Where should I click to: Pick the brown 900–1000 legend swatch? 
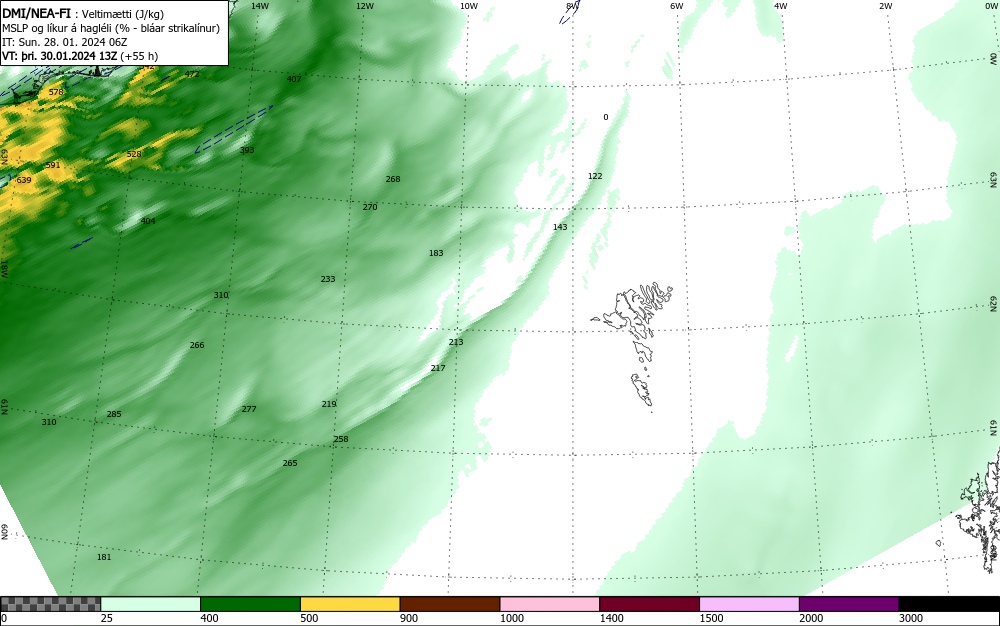[x=450, y=604]
